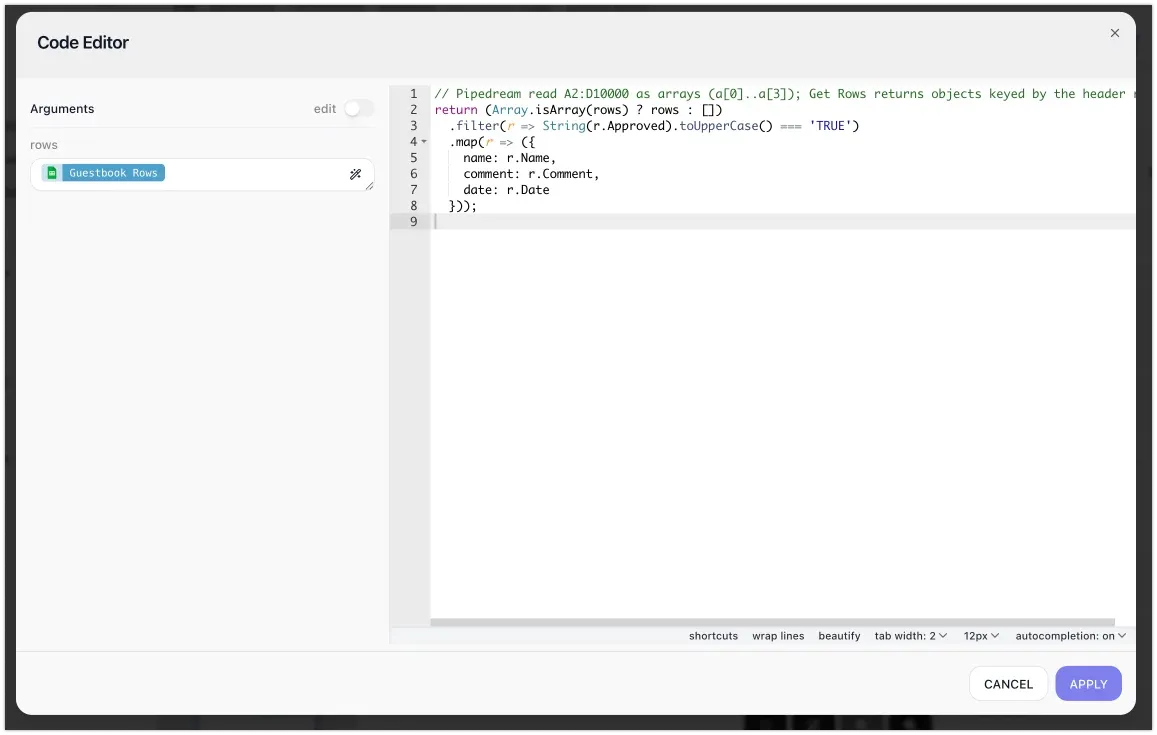Click '}));' on line 8
Image resolution: width=1157 pixels, height=735 pixels.
coord(463,206)
